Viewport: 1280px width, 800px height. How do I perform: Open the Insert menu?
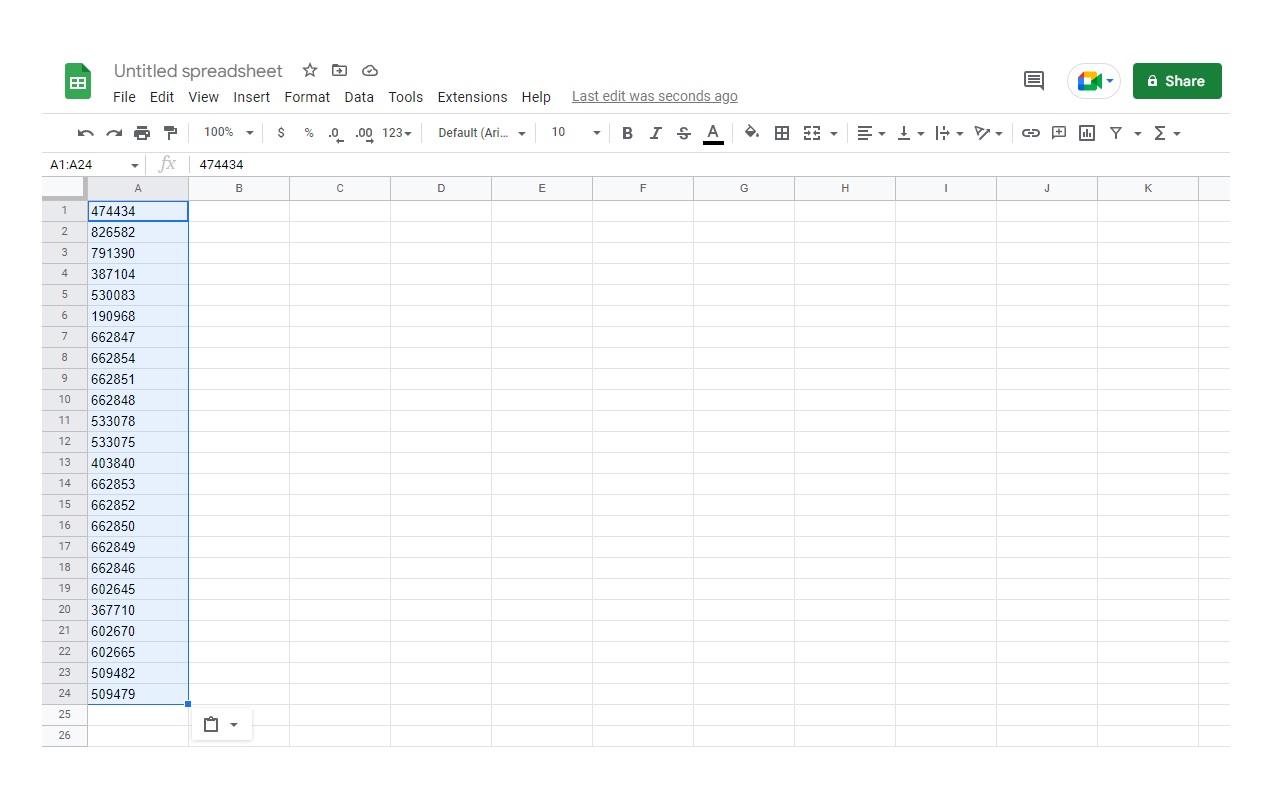[x=252, y=97]
